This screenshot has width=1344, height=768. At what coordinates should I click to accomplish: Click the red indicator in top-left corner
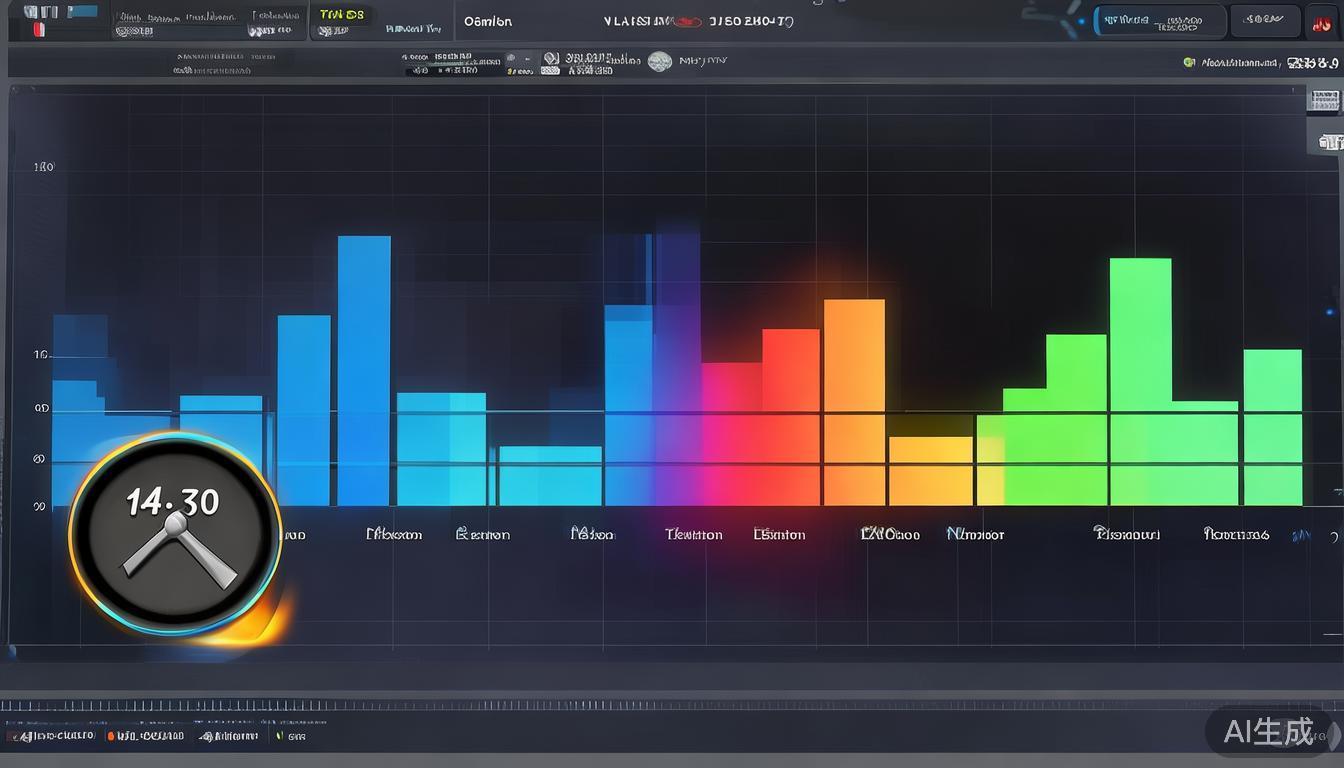pyautogui.click(x=39, y=30)
